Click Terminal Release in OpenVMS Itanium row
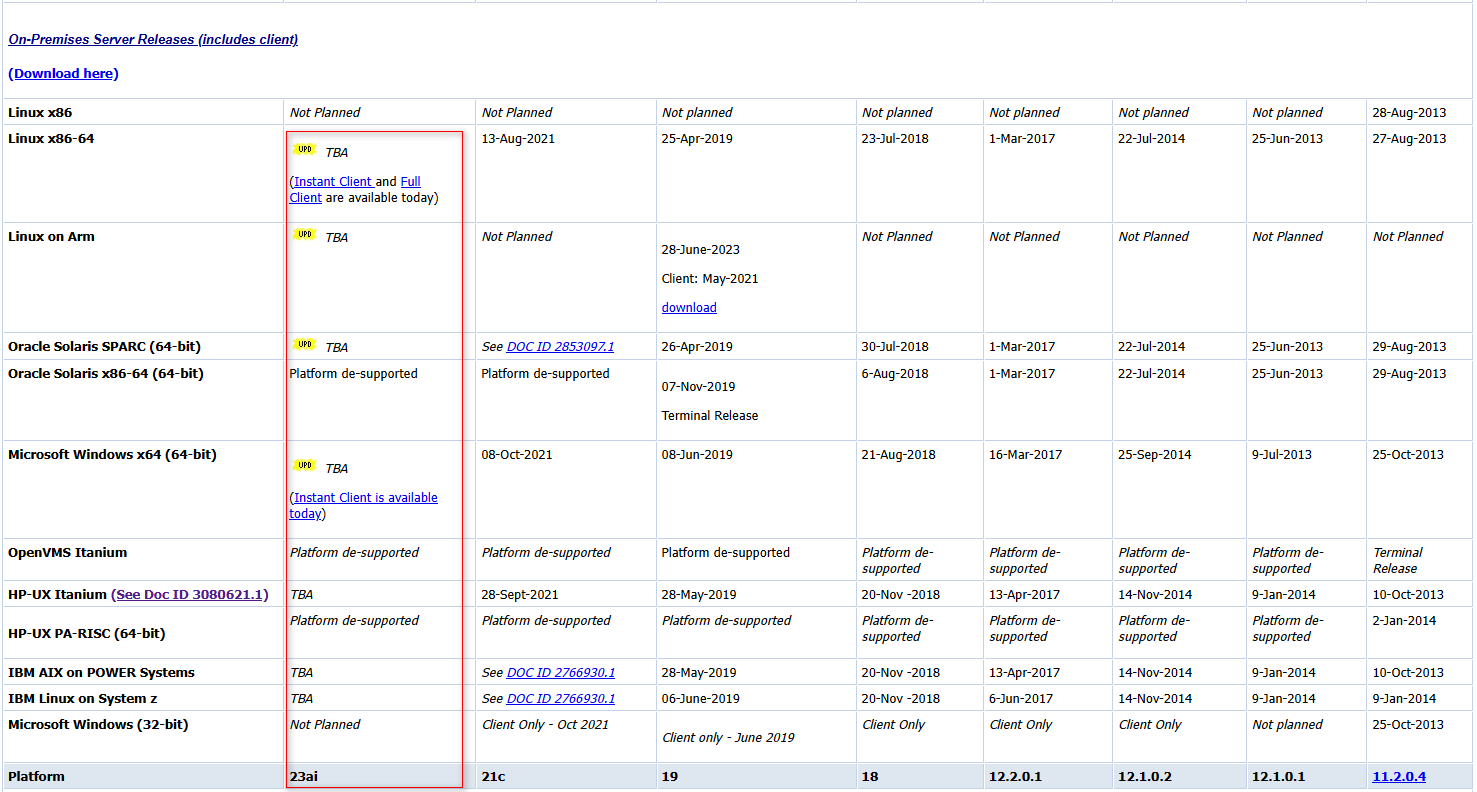The image size is (1477, 792). (x=1398, y=561)
